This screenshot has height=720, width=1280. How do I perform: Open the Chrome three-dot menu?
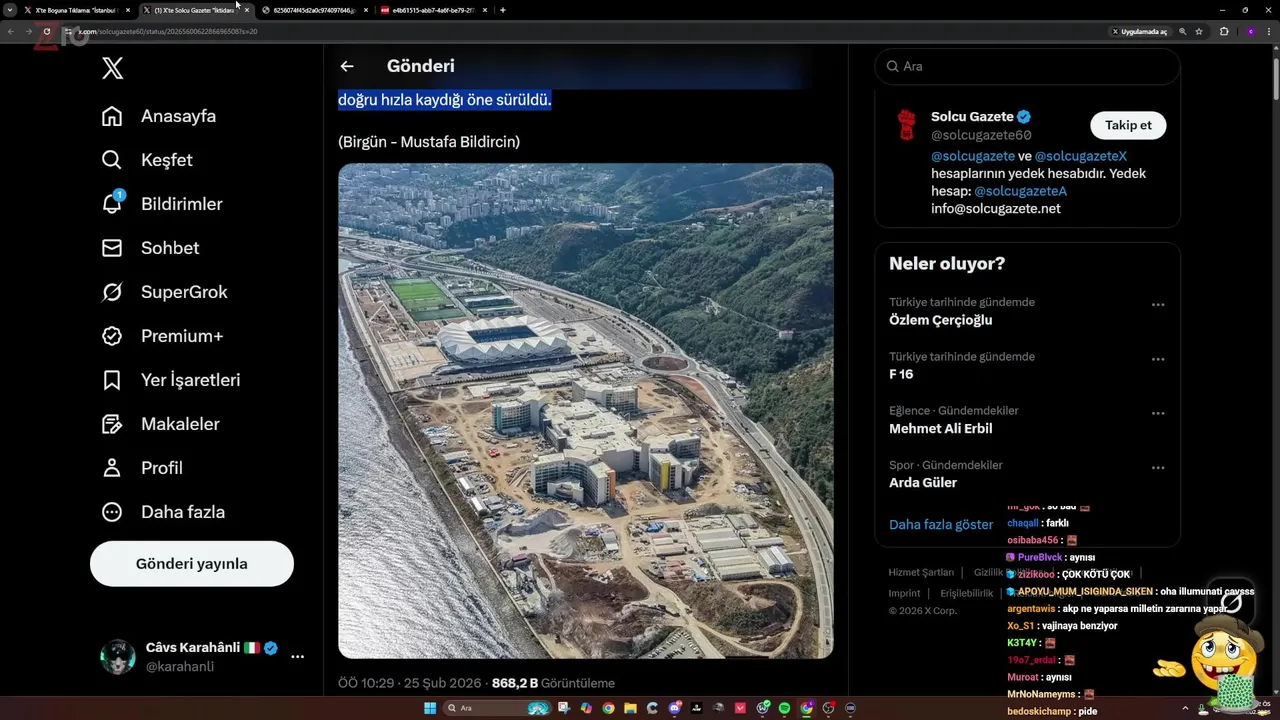pyautogui.click(x=1270, y=31)
